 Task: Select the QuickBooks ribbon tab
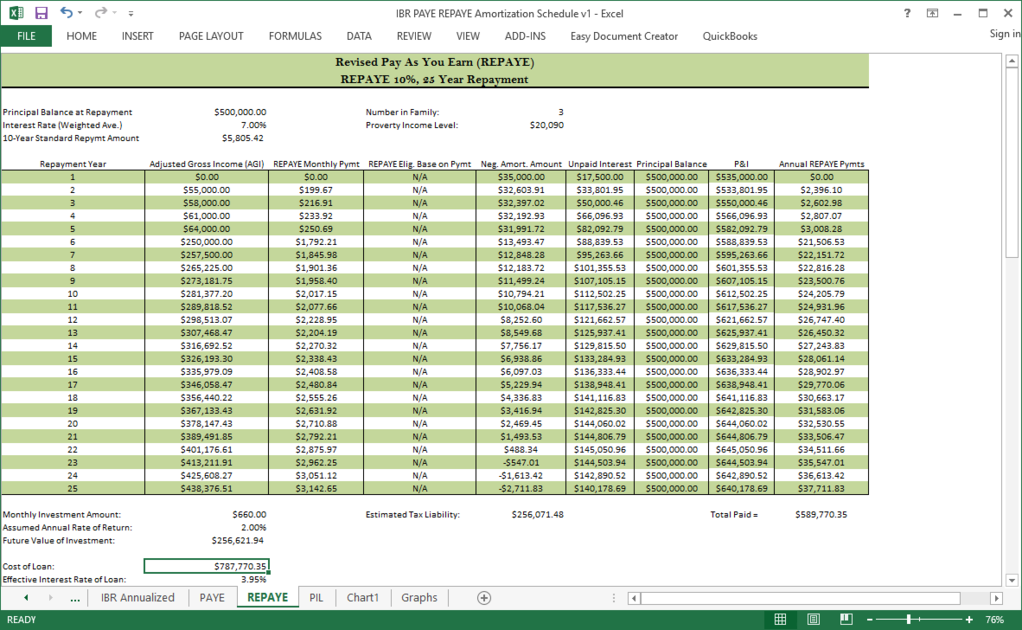coord(730,36)
